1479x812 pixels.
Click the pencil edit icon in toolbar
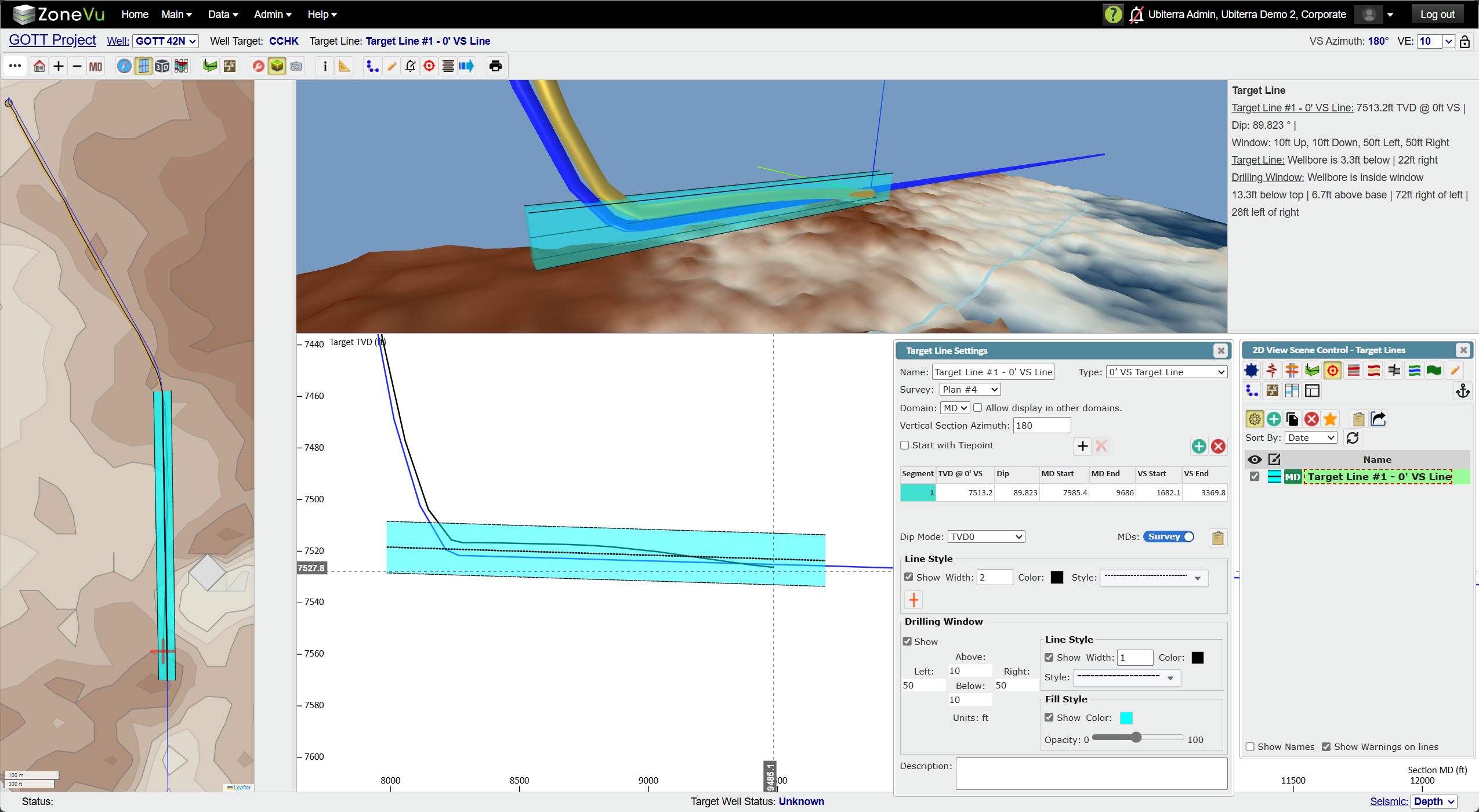tap(391, 66)
